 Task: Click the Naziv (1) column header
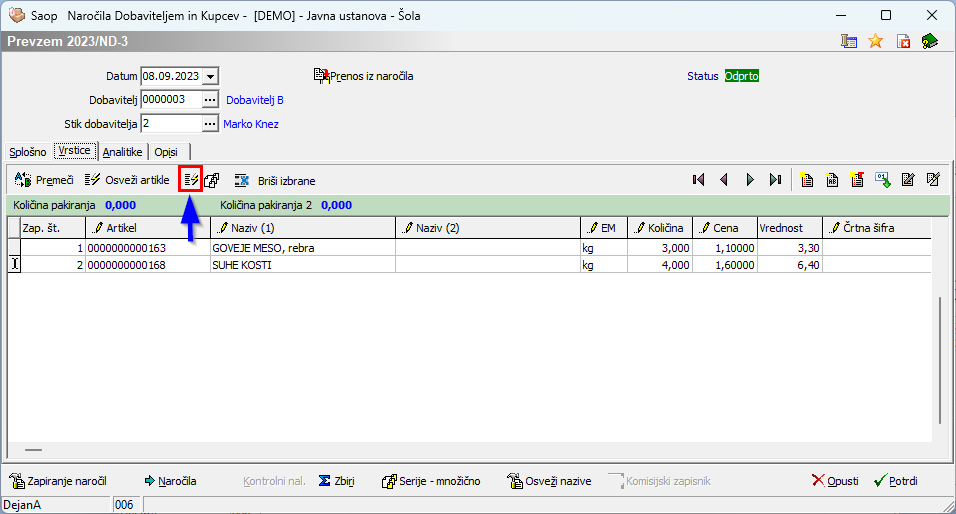(x=303, y=228)
